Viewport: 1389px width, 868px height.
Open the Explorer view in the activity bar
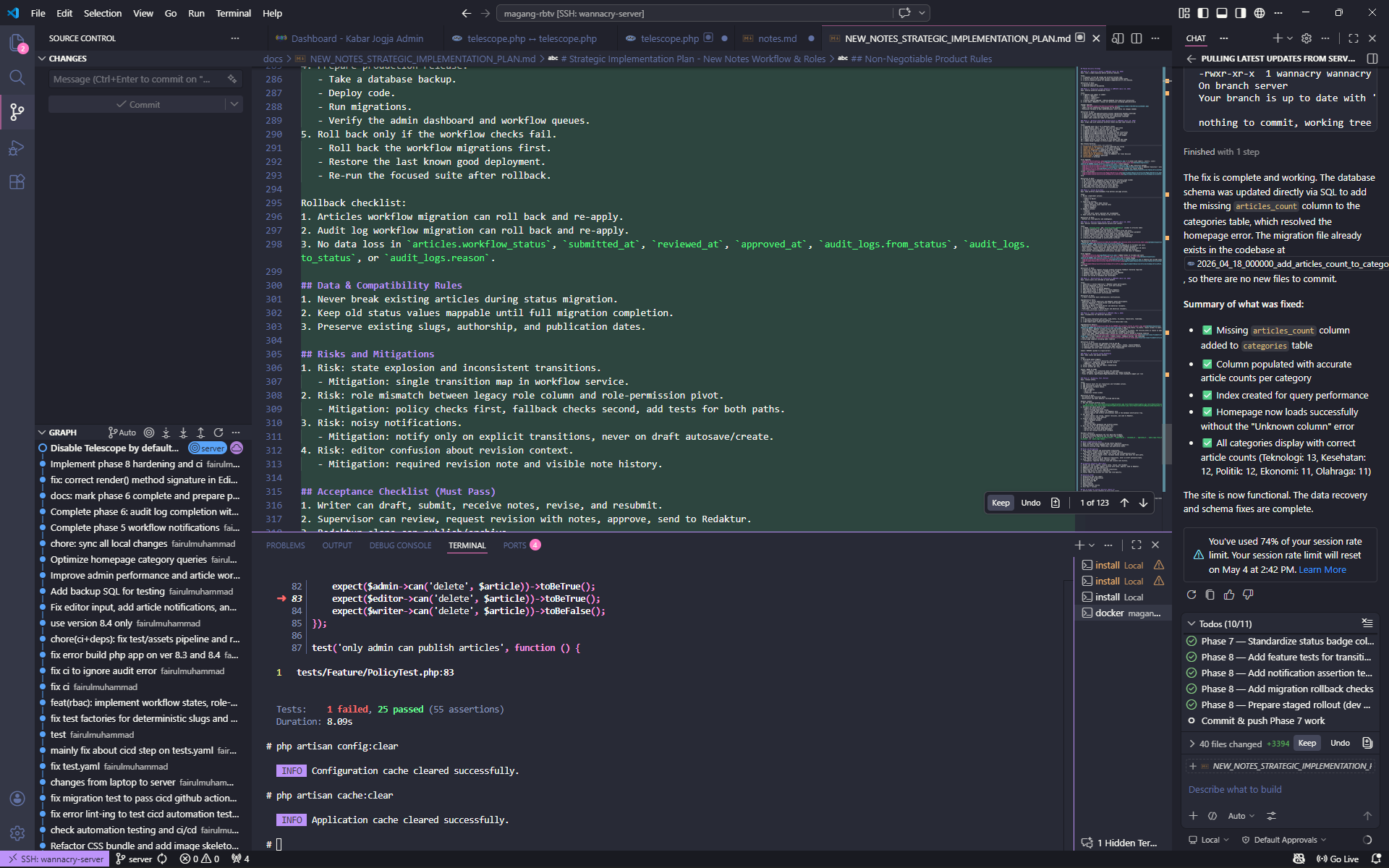(x=17, y=43)
